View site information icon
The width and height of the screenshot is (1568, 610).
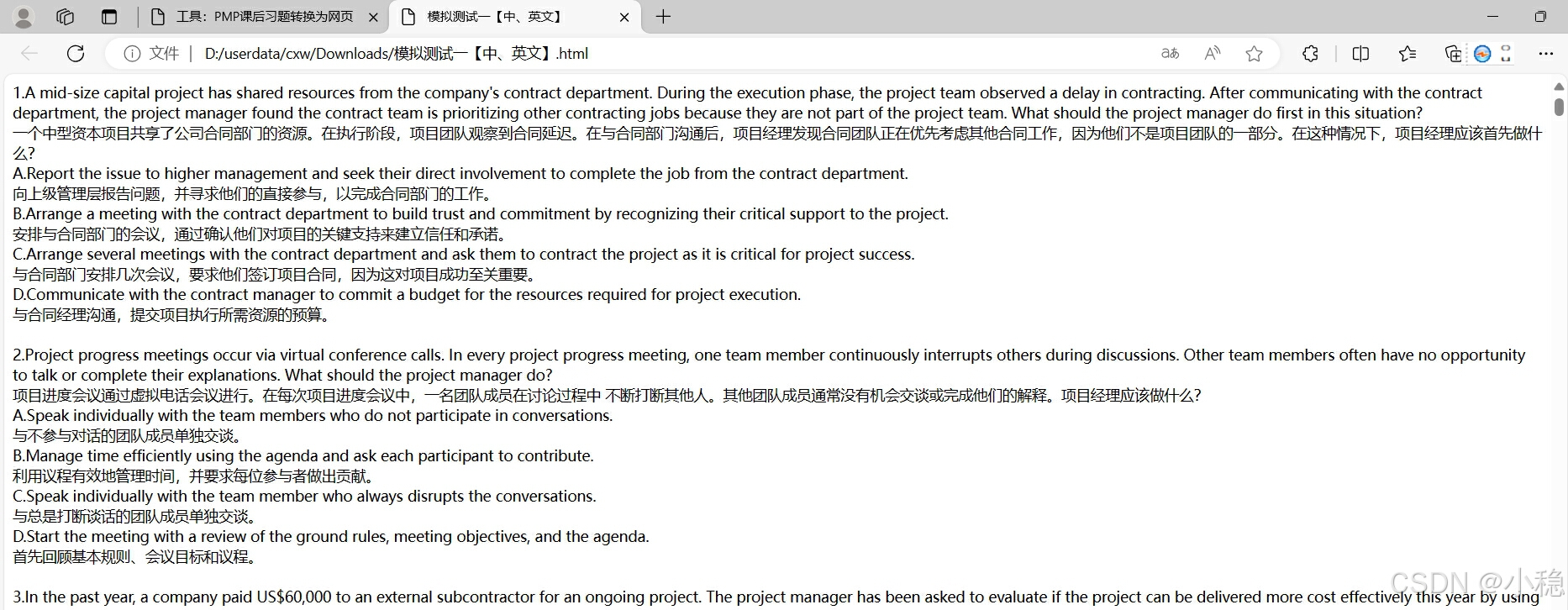(x=132, y=54)
